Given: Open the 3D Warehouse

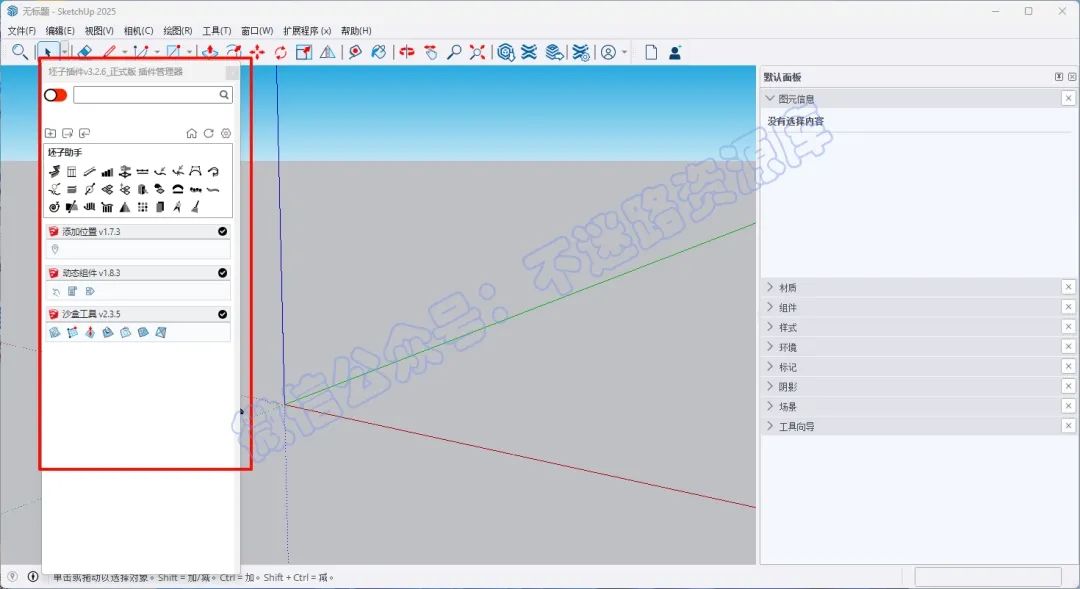Looking at the screenshot, I should click(506, 52).
